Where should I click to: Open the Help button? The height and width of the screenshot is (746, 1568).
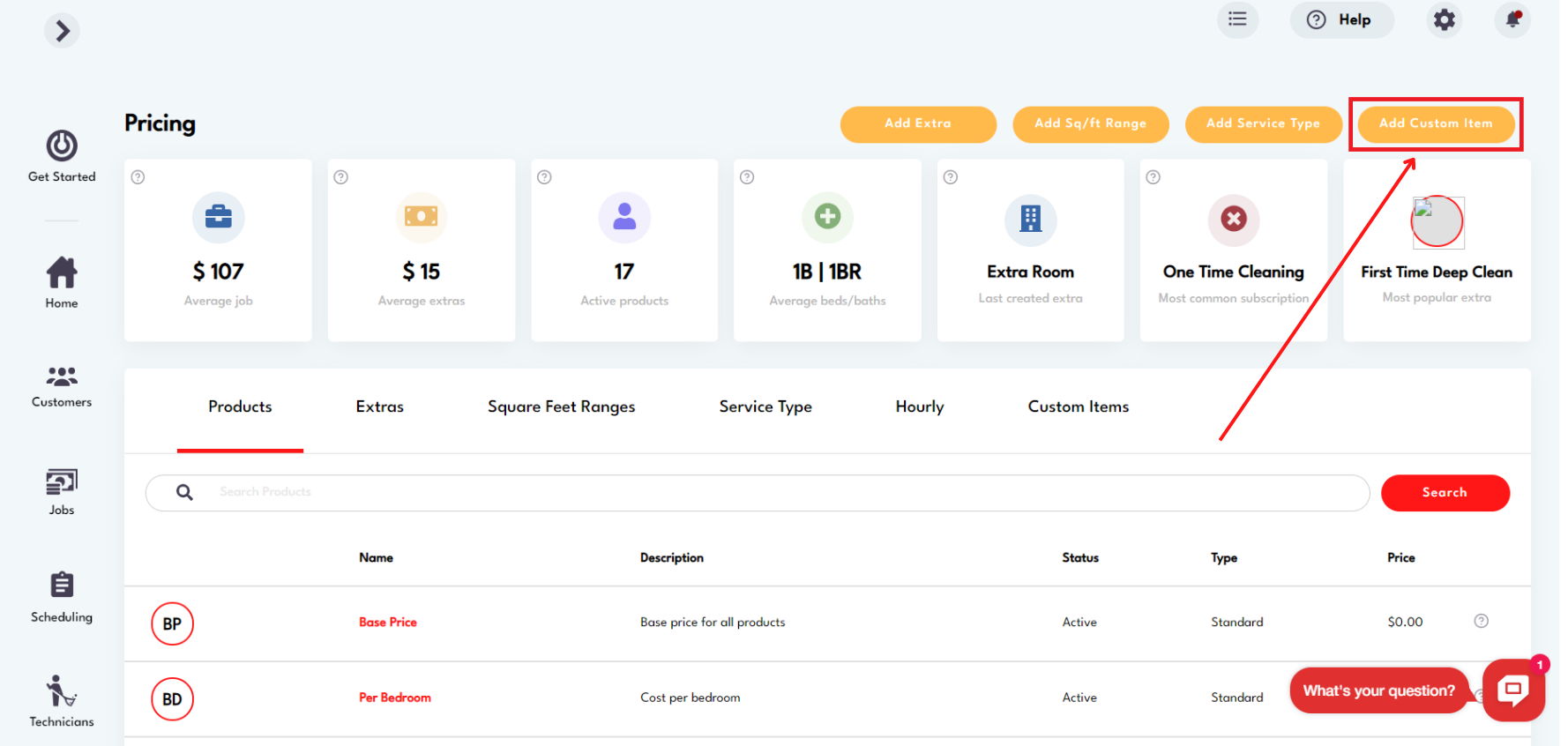pos(1341,19)
